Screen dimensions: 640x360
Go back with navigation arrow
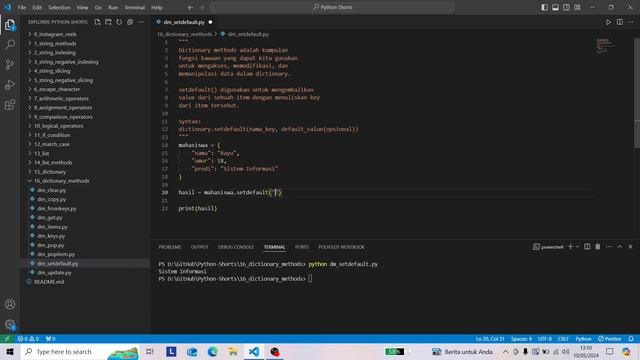[x=190, y=7]
